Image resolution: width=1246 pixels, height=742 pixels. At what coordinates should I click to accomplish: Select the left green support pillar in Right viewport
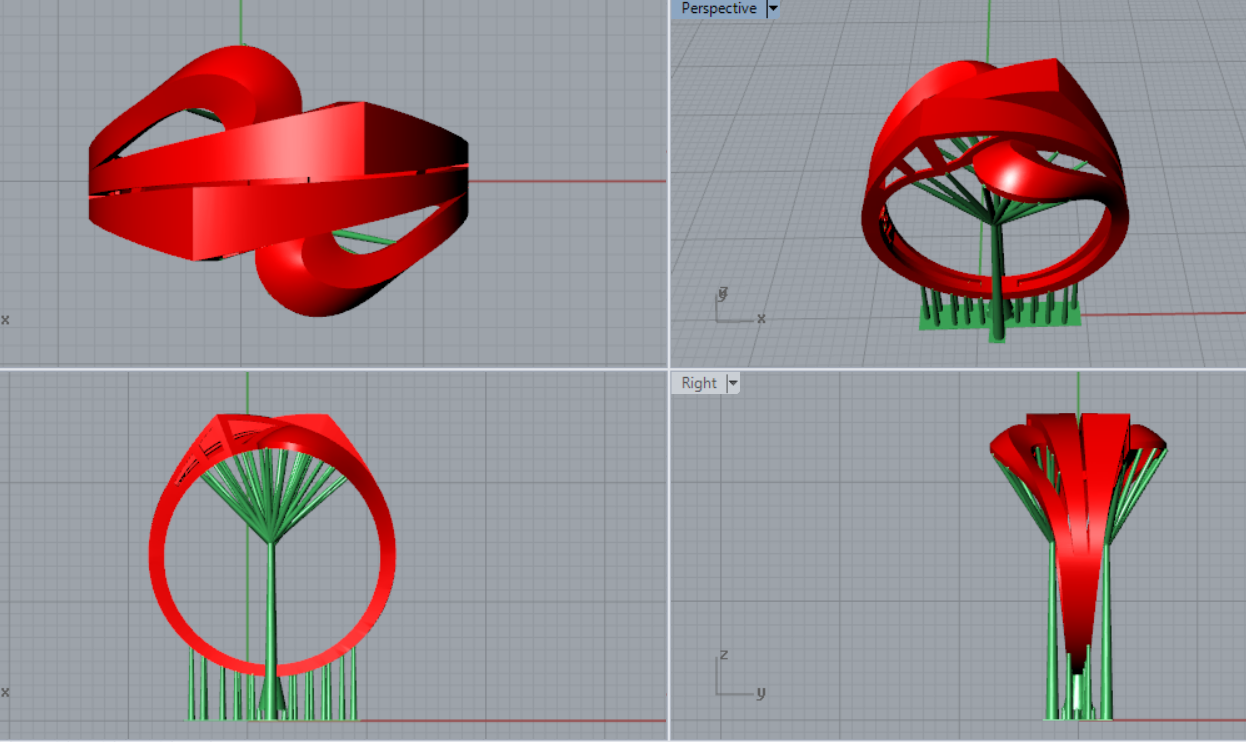(x=1053, y=640)
